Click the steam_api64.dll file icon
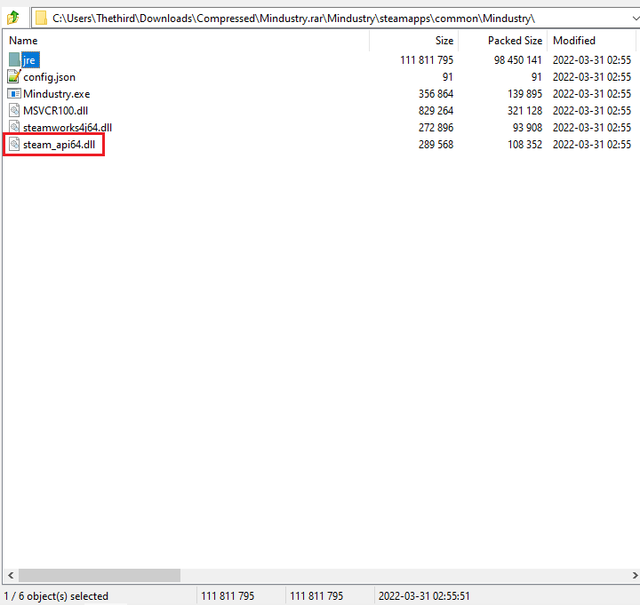The height and width of the screenshot is (605, 640). 14,145
